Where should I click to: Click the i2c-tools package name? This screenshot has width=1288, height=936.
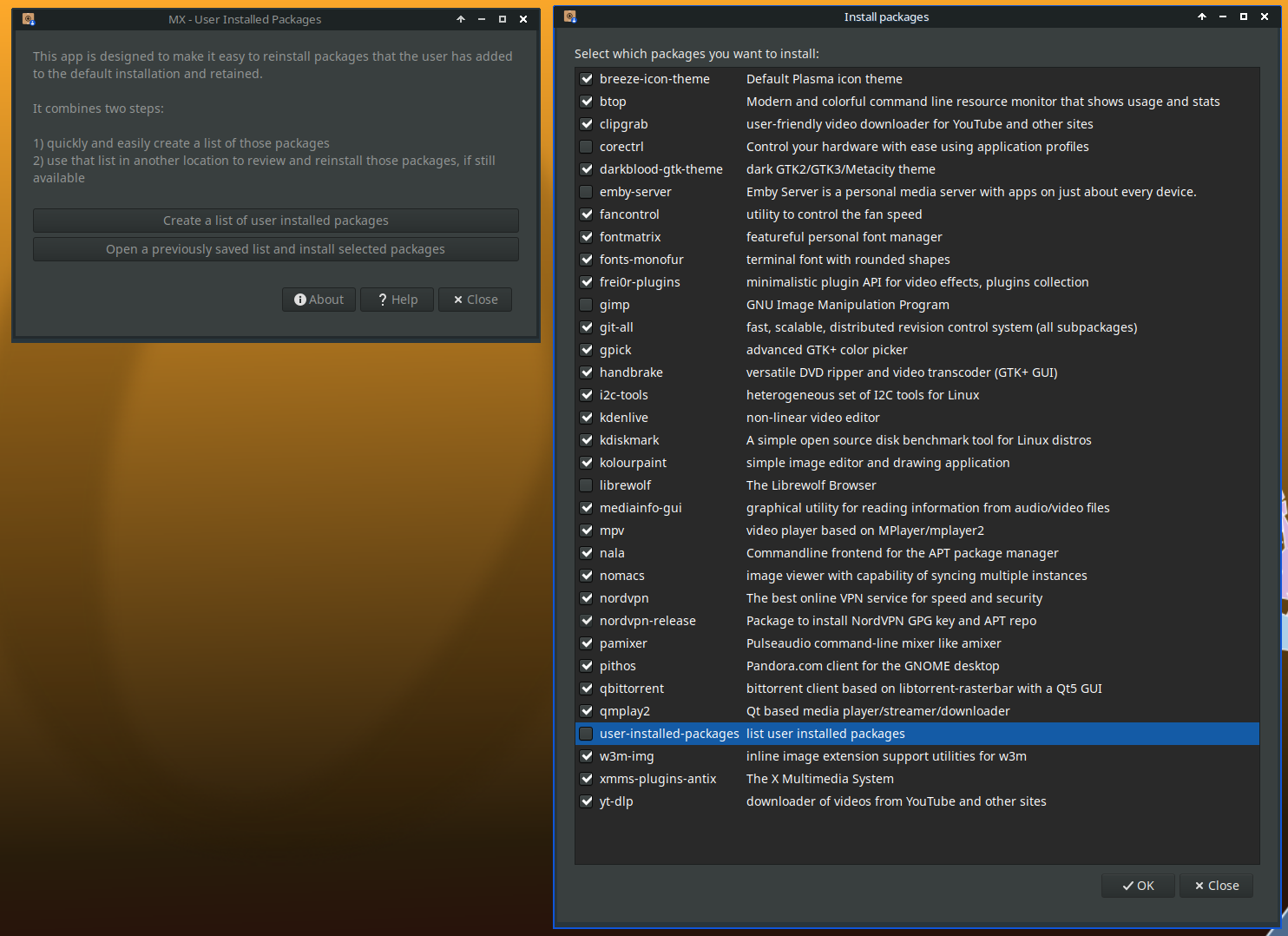pos(624,395)
